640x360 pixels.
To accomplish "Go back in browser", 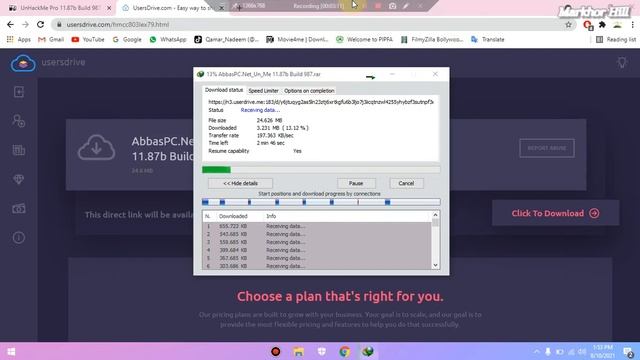I will point(10,24).
